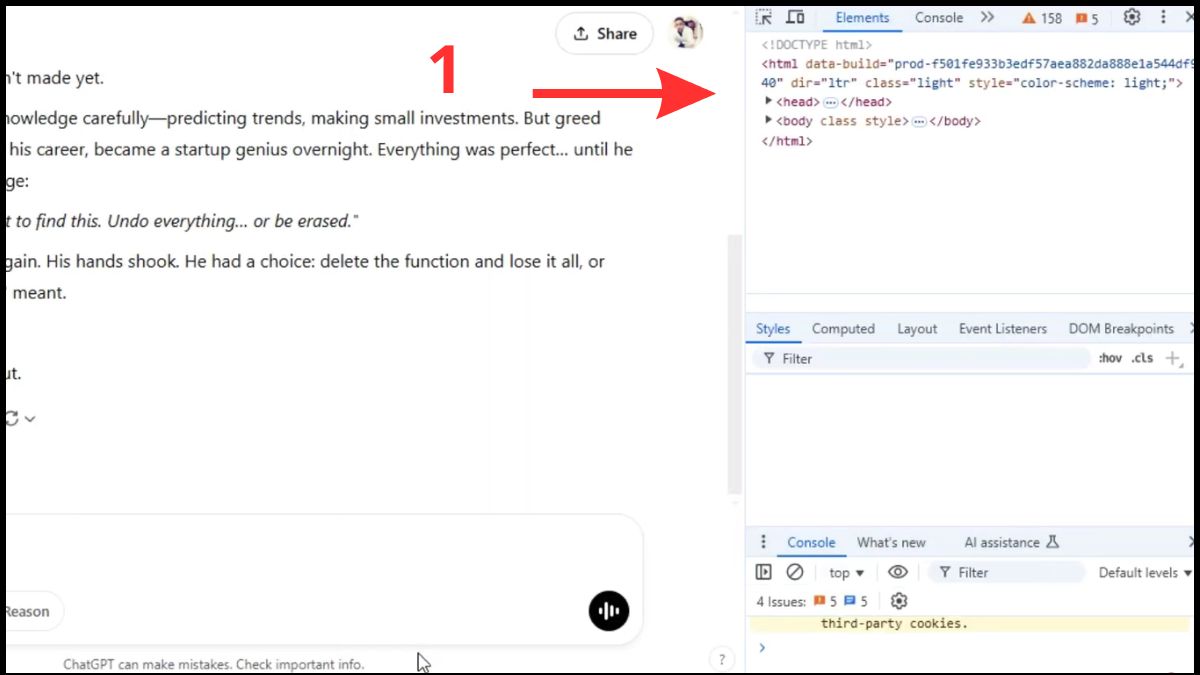Select the closing </html> tag line
Screen dimensions: 1200x675
point(787,141)
